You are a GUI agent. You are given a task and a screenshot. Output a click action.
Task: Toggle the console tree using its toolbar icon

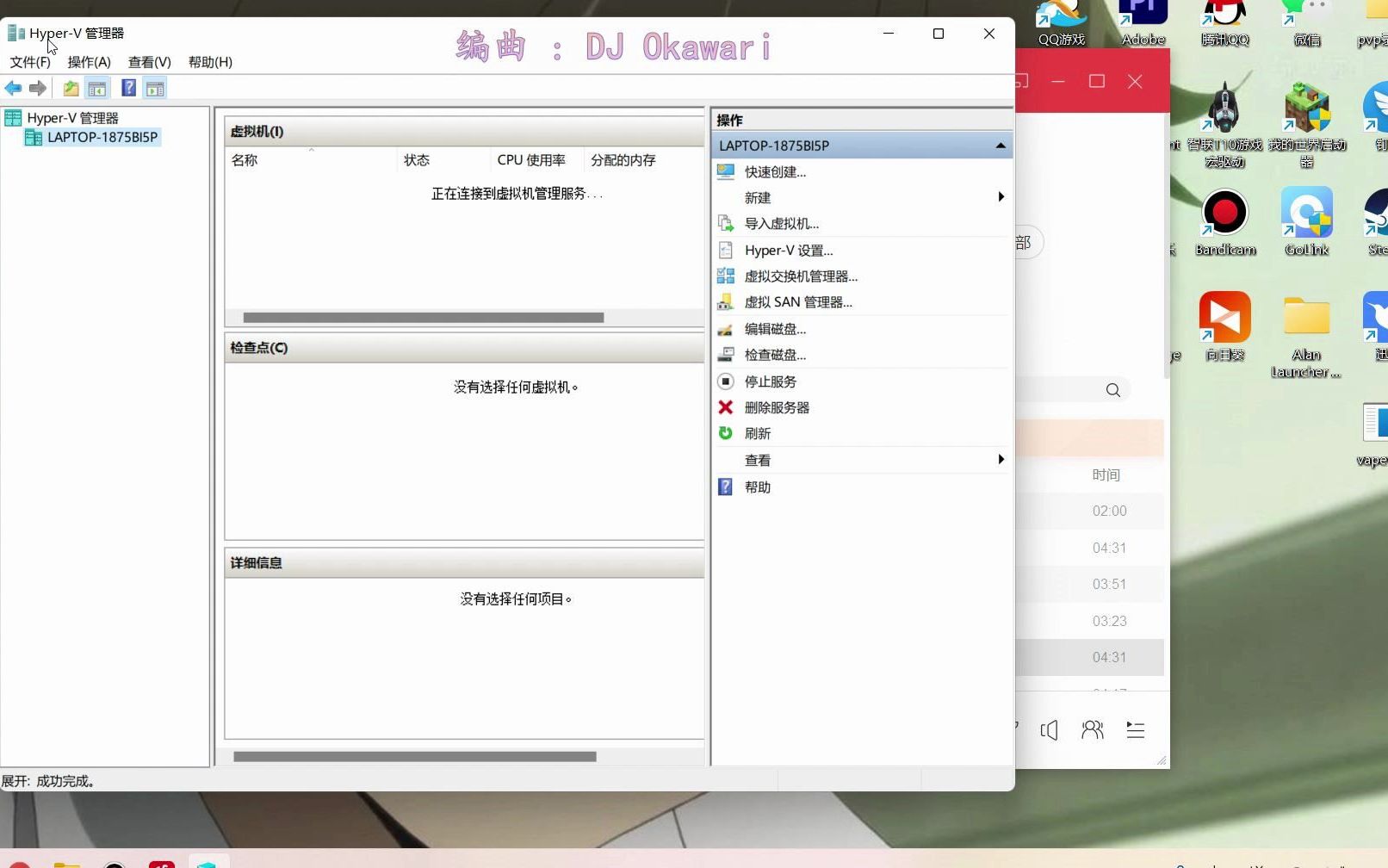(97, 88)
